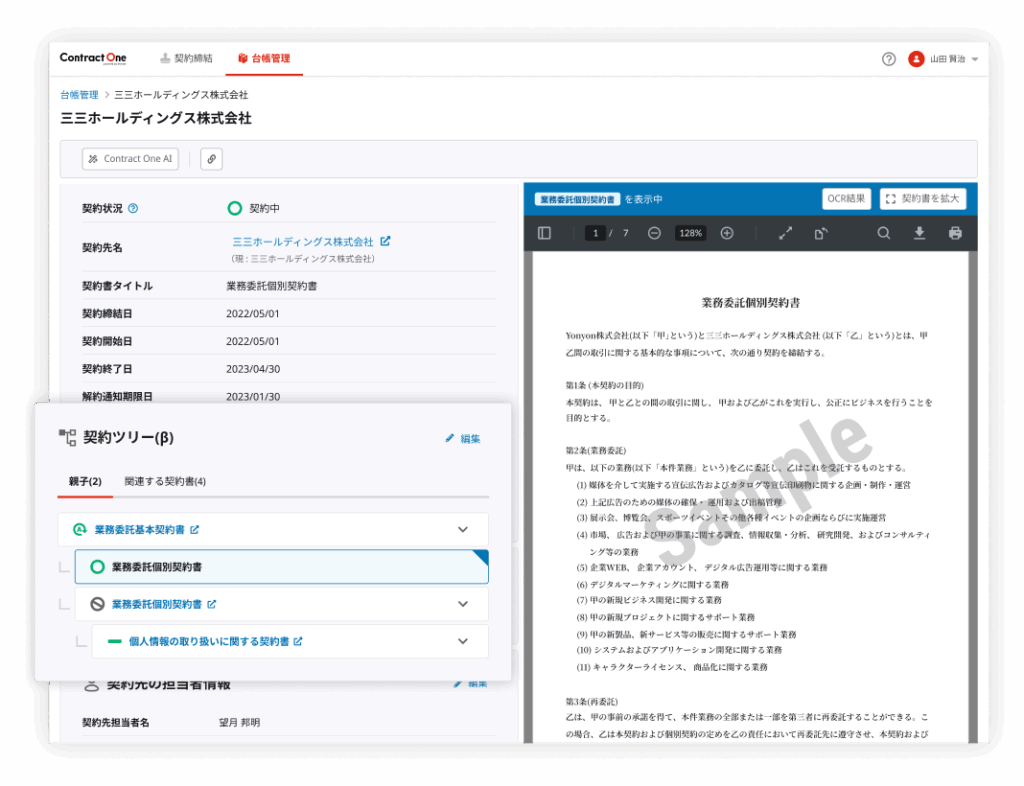Open 三三ホールディングス株式会社 partner link
Image resolution: width=1024 pixels, height=786 pixels.
coord(303,242)
